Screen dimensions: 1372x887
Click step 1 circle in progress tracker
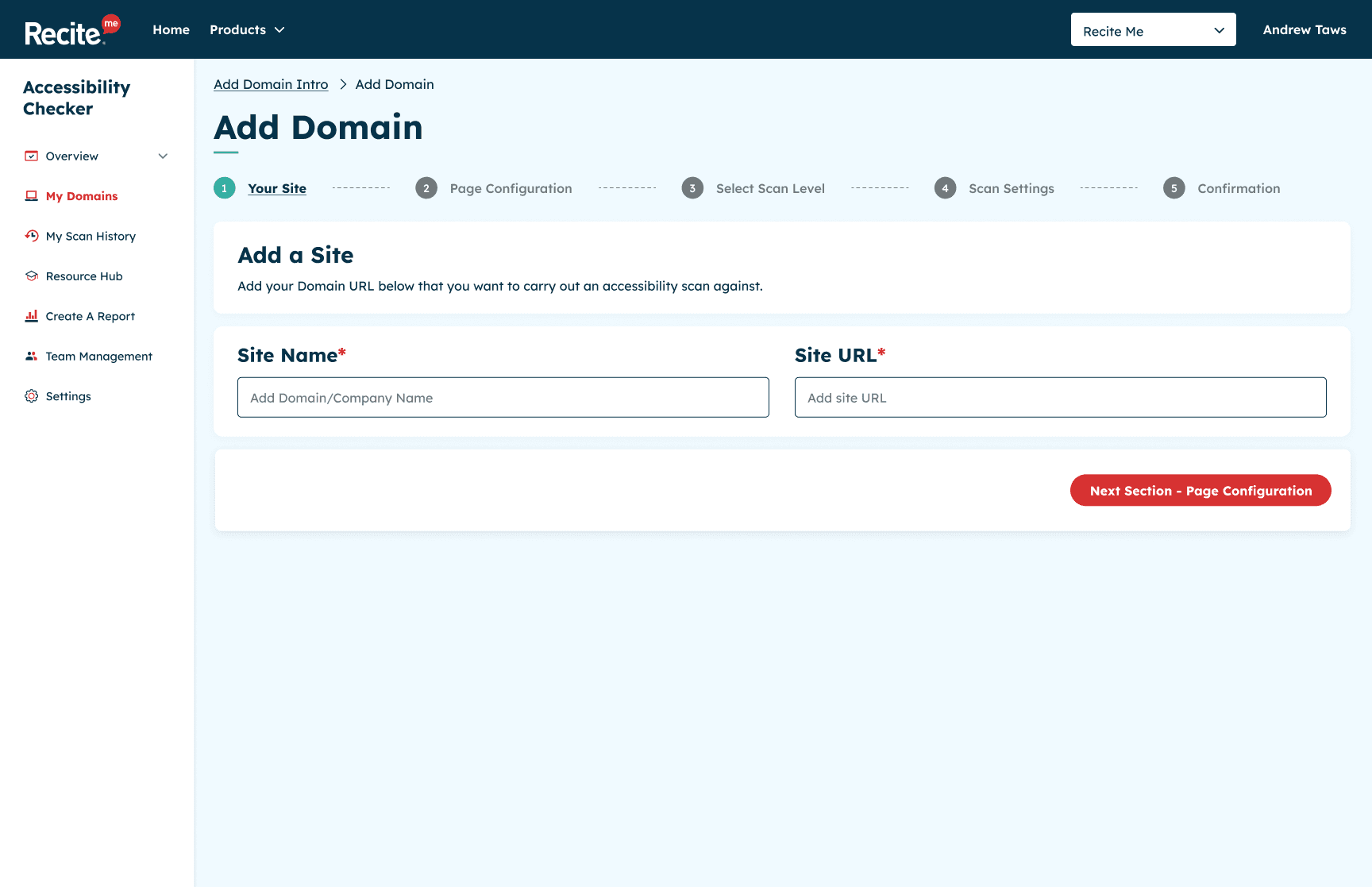(x=225, y=188)
